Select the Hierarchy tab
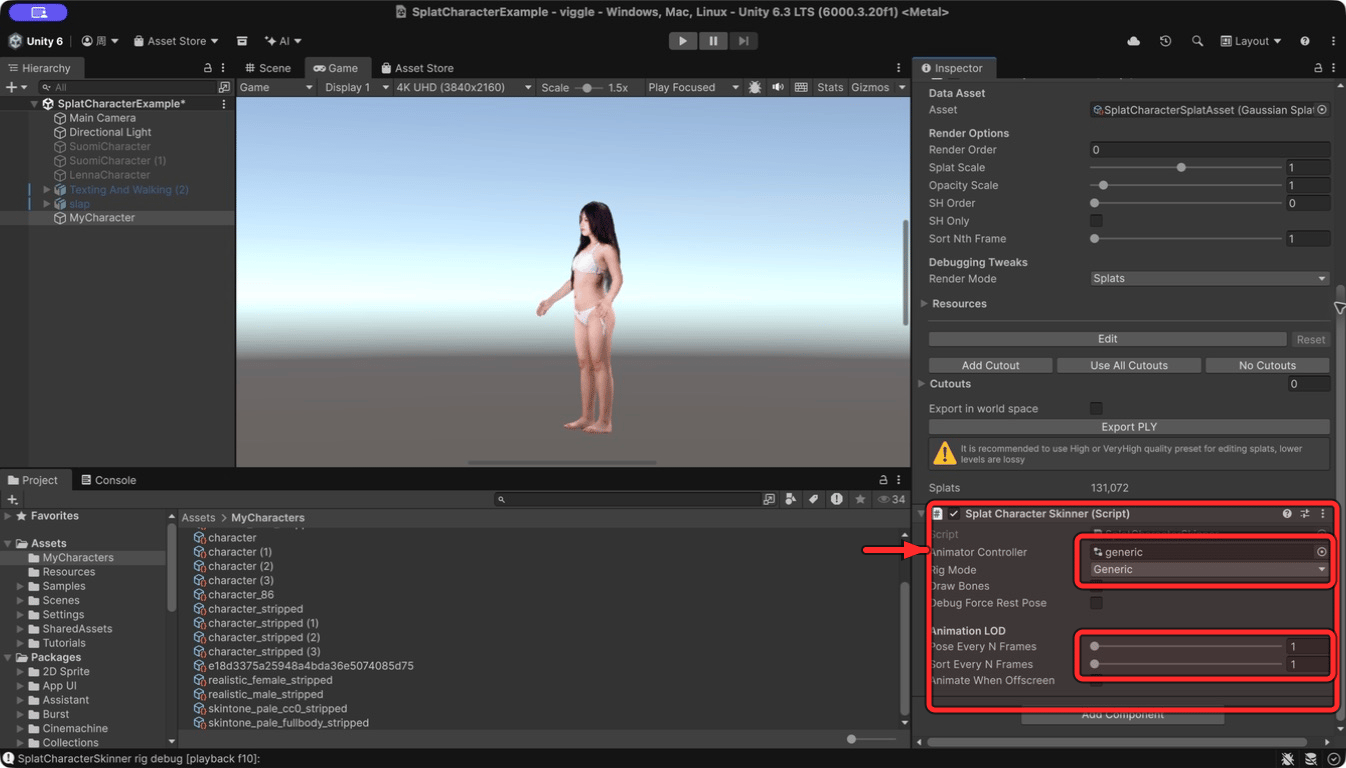 click(x=40, y=68)
